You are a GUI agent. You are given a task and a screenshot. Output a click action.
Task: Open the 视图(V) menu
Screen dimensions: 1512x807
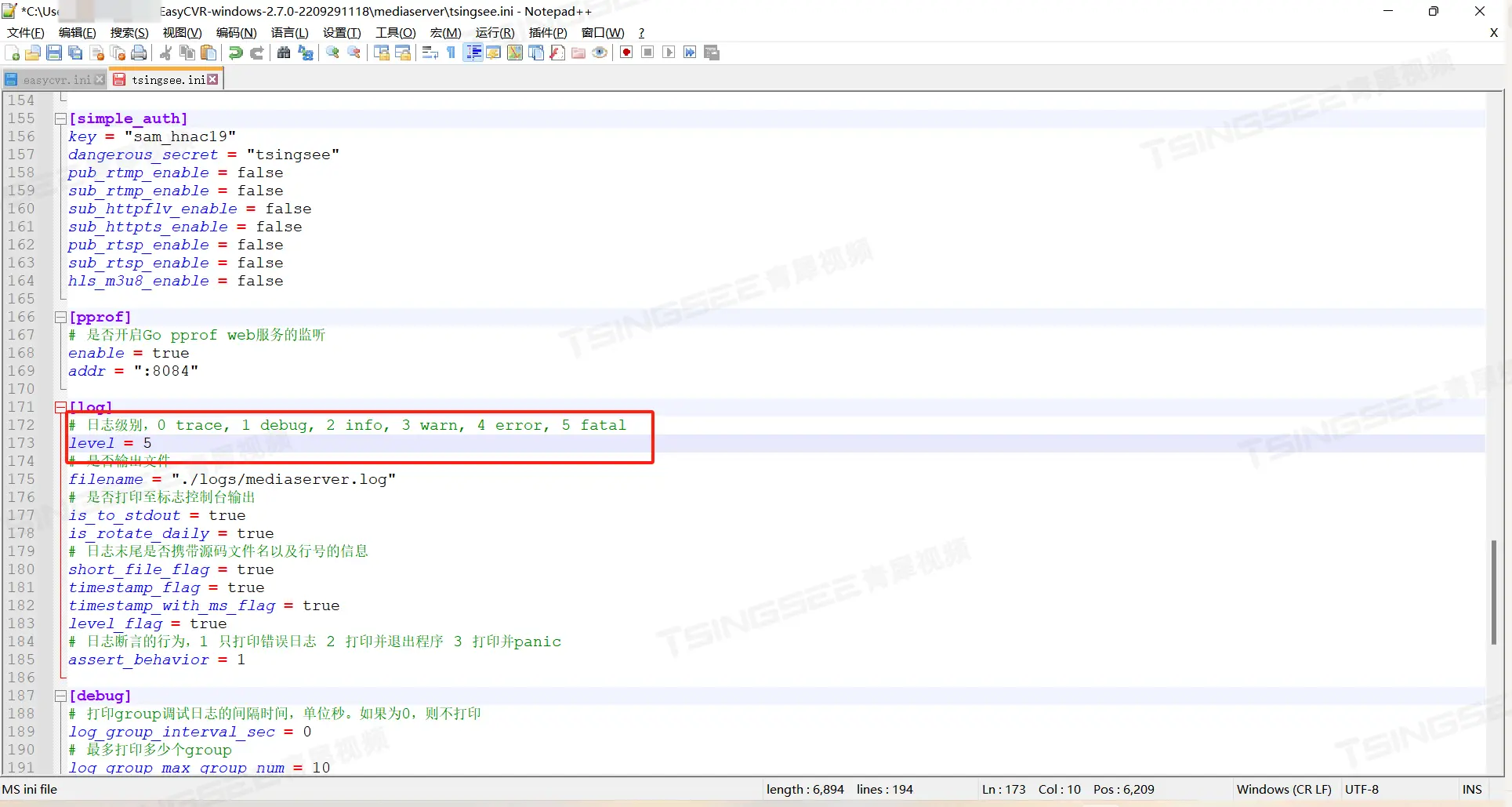coord(182,32)
